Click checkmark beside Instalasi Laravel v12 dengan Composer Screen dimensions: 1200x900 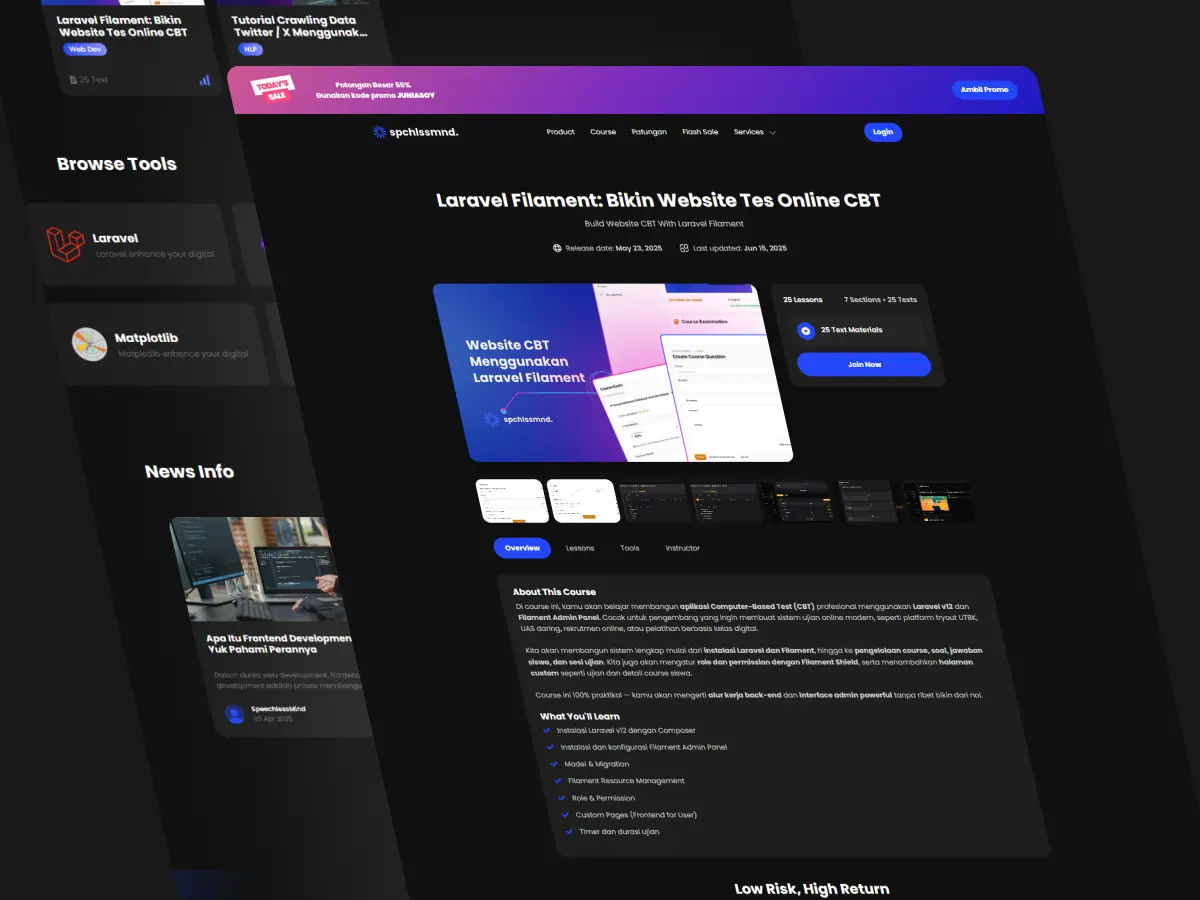(546, 730)
